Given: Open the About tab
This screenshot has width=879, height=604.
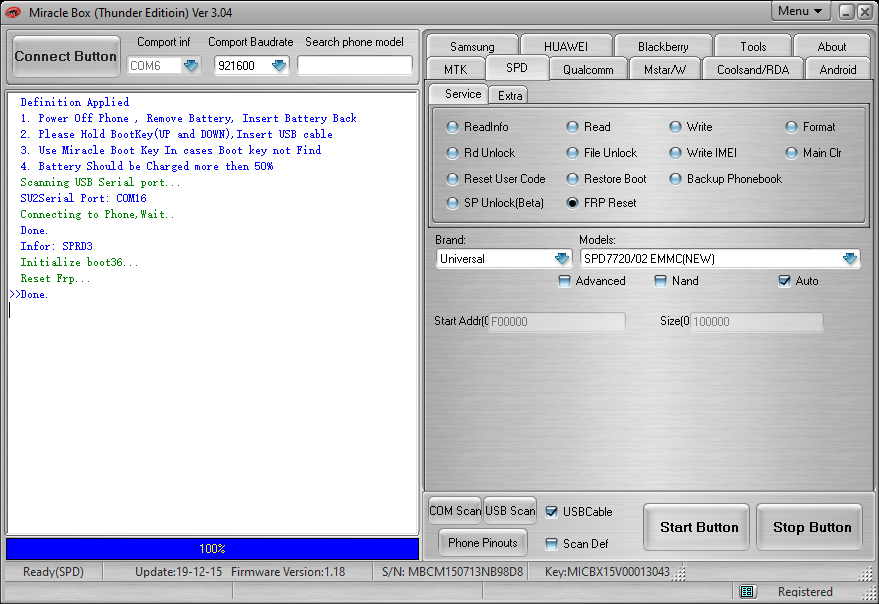Looking at the screenshot, I should pos(831,46).
